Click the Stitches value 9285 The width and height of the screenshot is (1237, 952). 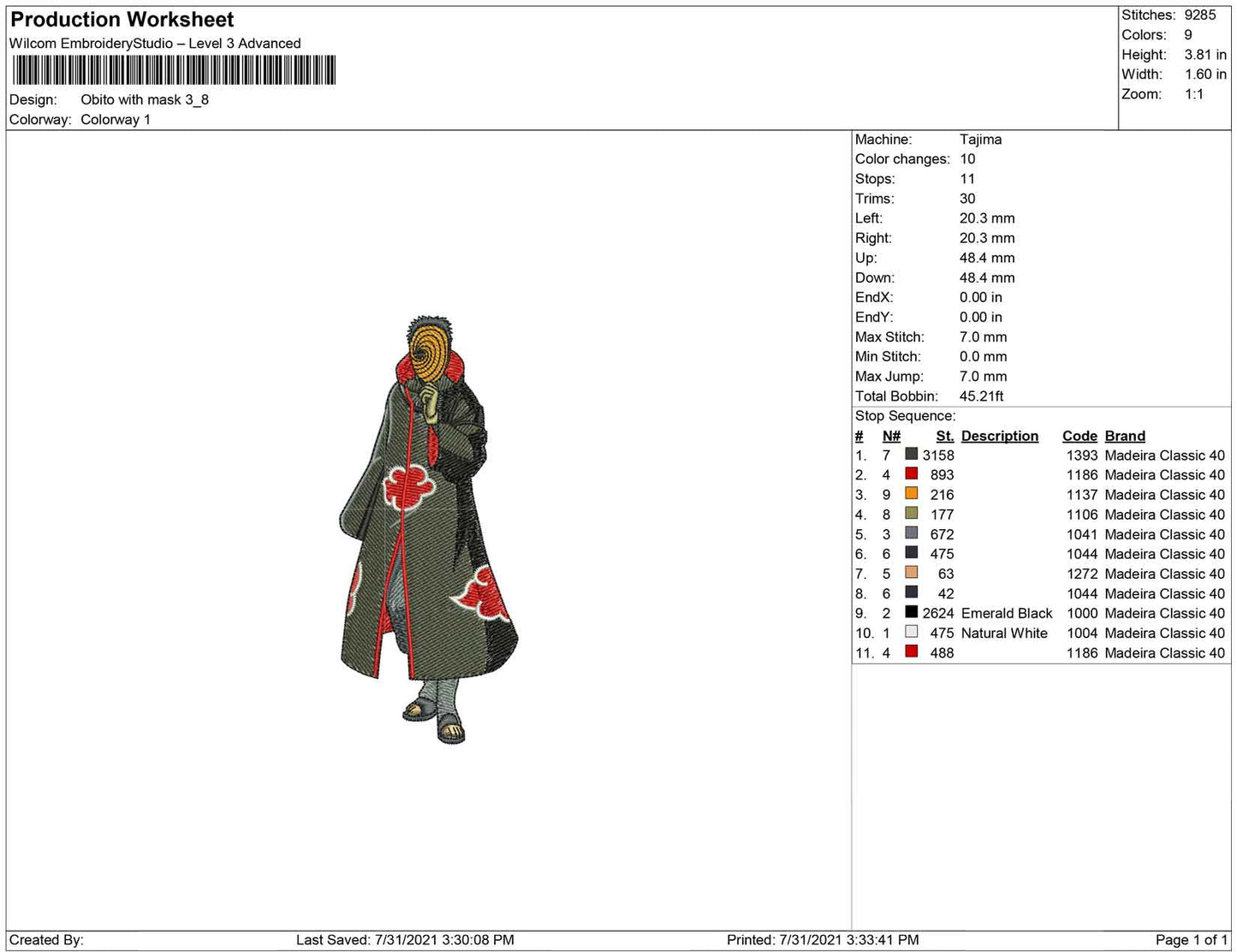[1200, 15]
